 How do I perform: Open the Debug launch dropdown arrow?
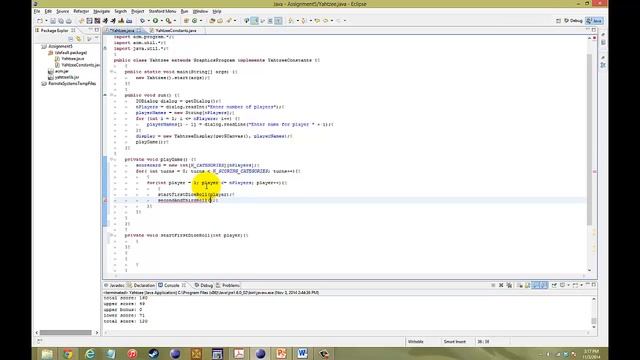[x=149, y=20]
